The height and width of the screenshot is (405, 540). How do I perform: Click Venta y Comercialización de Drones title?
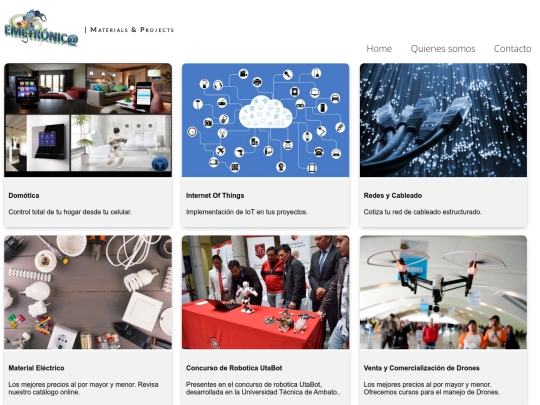[x=422, y=368]
